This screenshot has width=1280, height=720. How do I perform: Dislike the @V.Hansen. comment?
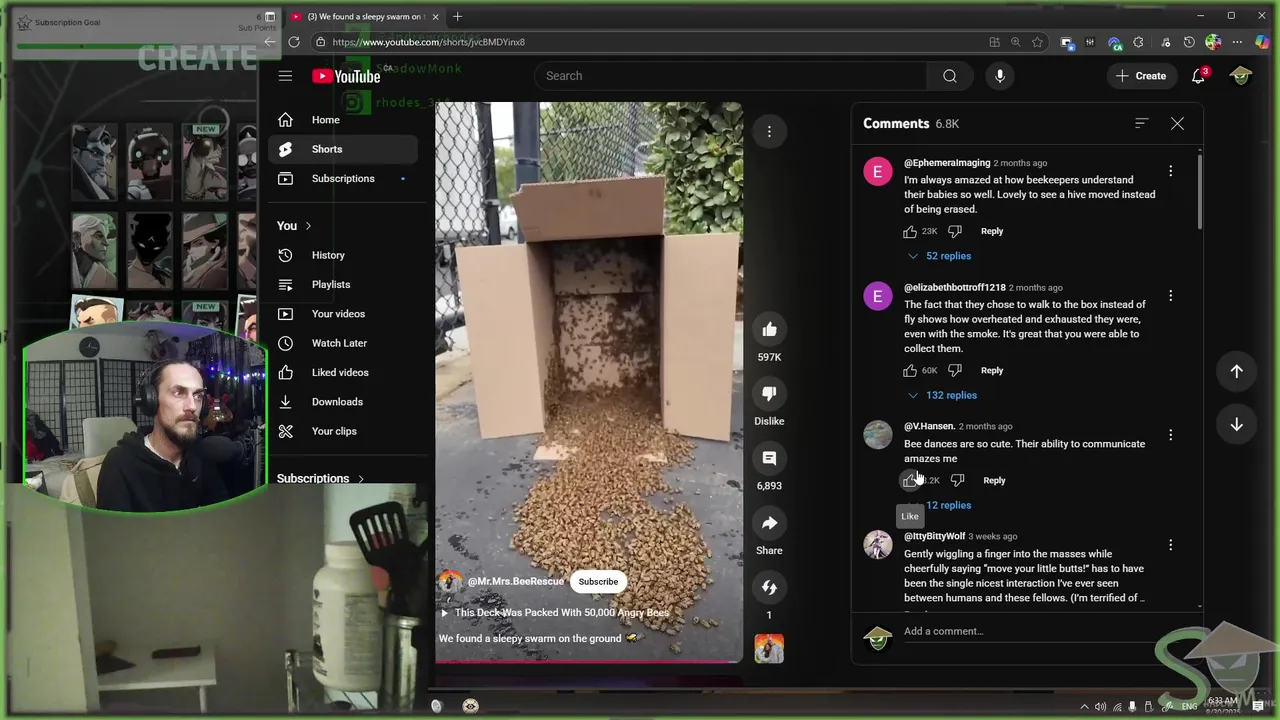coord(957,480)
